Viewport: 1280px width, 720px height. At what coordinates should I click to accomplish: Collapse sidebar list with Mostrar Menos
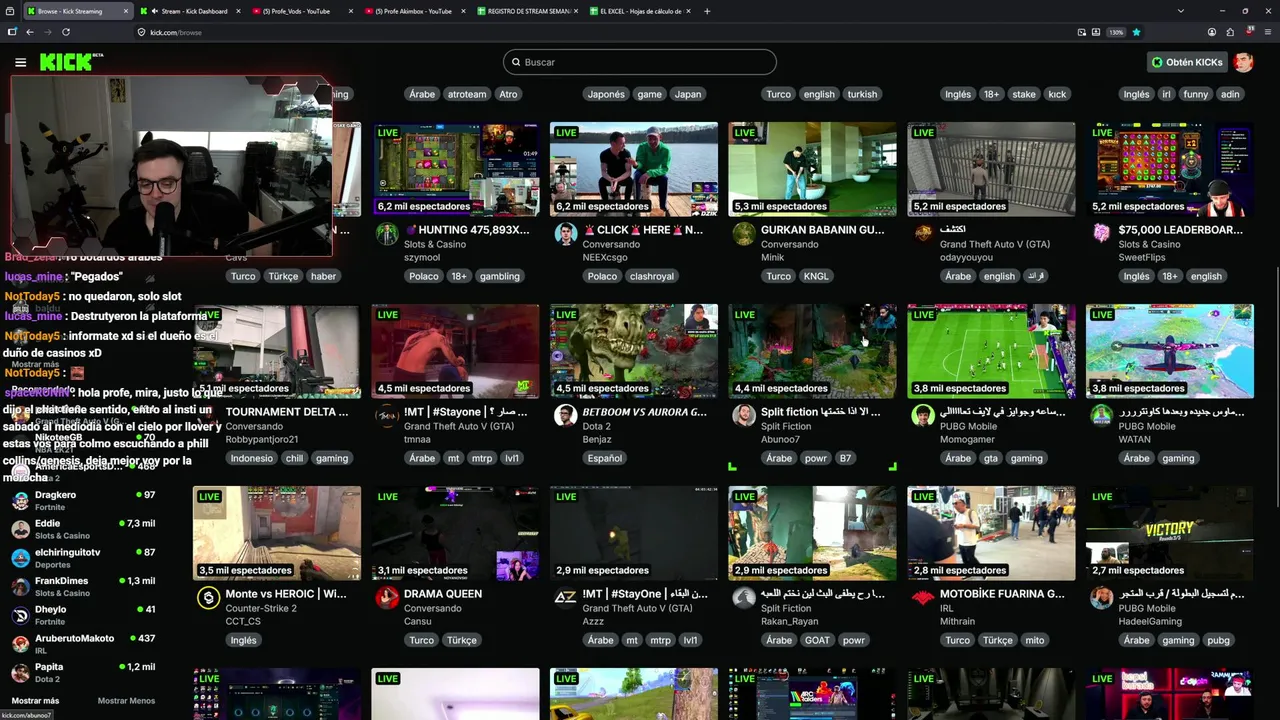126,701
